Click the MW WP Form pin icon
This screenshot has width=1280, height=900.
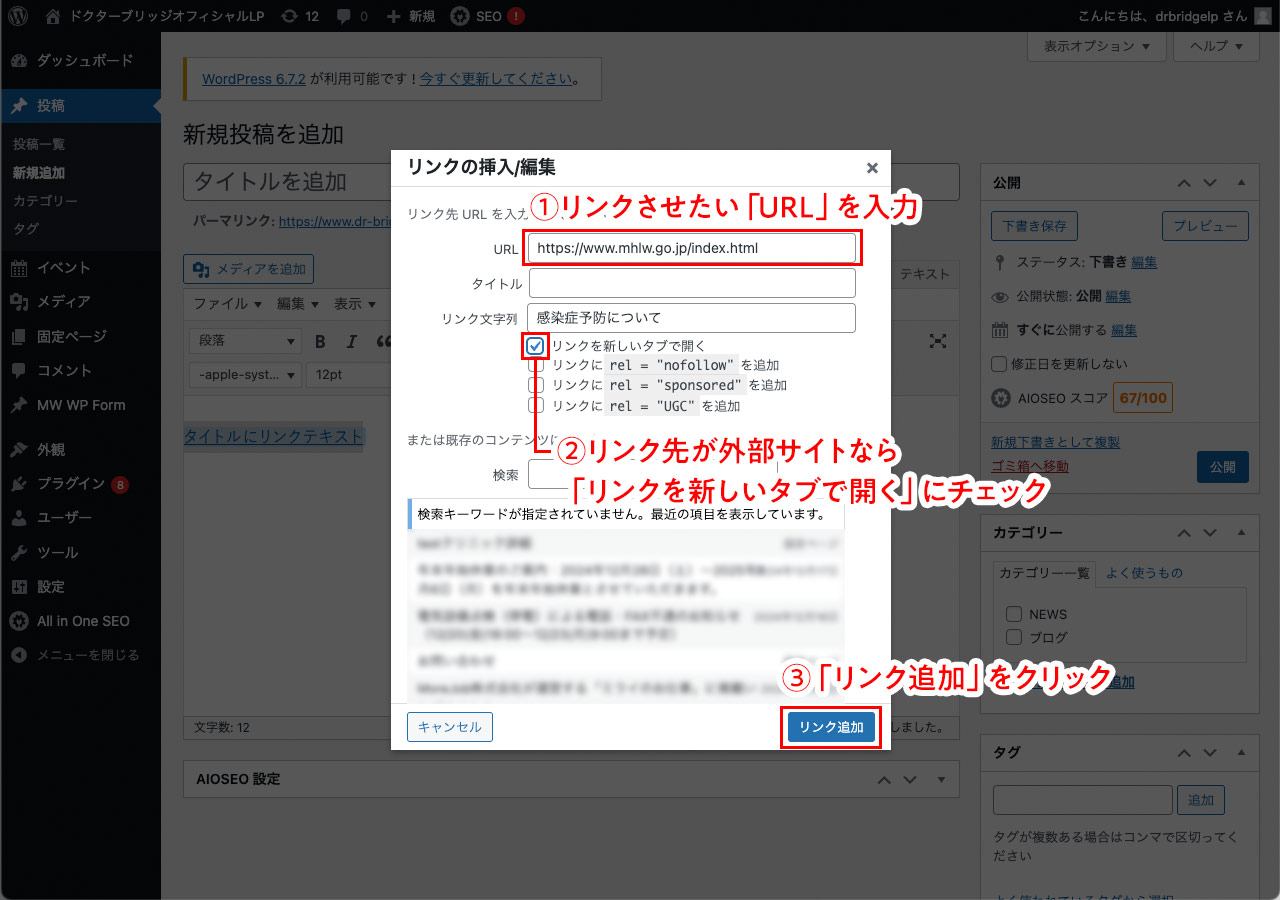(x=19, y=405)
